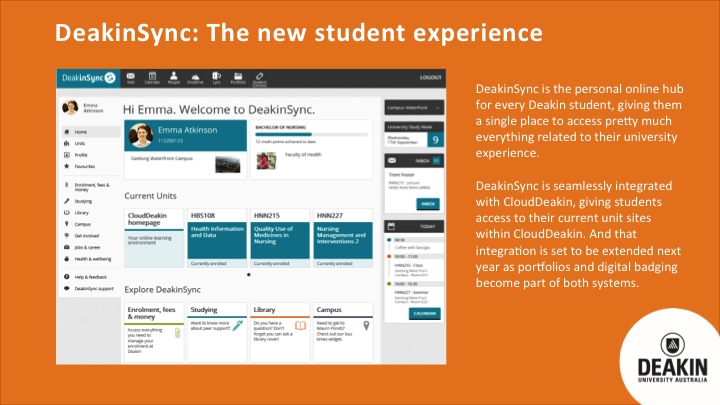This screenshot has height=405, width=720.
Task: Launch the Lync icon in top bar
Action: tap(216, 76)
